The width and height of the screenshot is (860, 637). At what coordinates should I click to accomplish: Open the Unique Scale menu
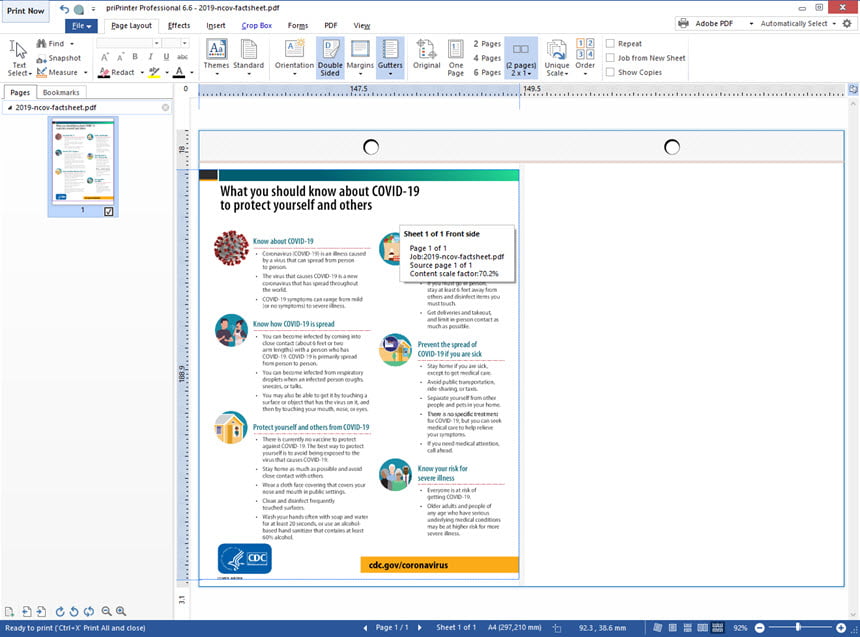click(556, 58)
